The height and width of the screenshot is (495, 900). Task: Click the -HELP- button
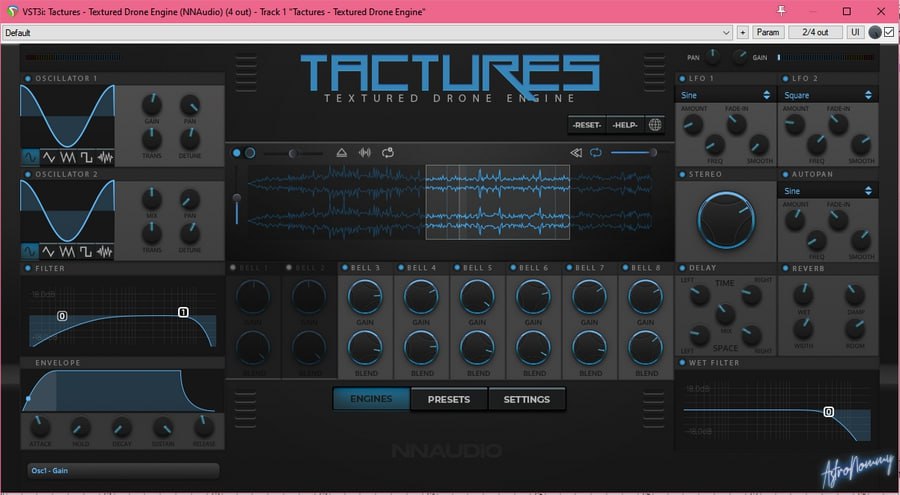click(x=626, y=125)
